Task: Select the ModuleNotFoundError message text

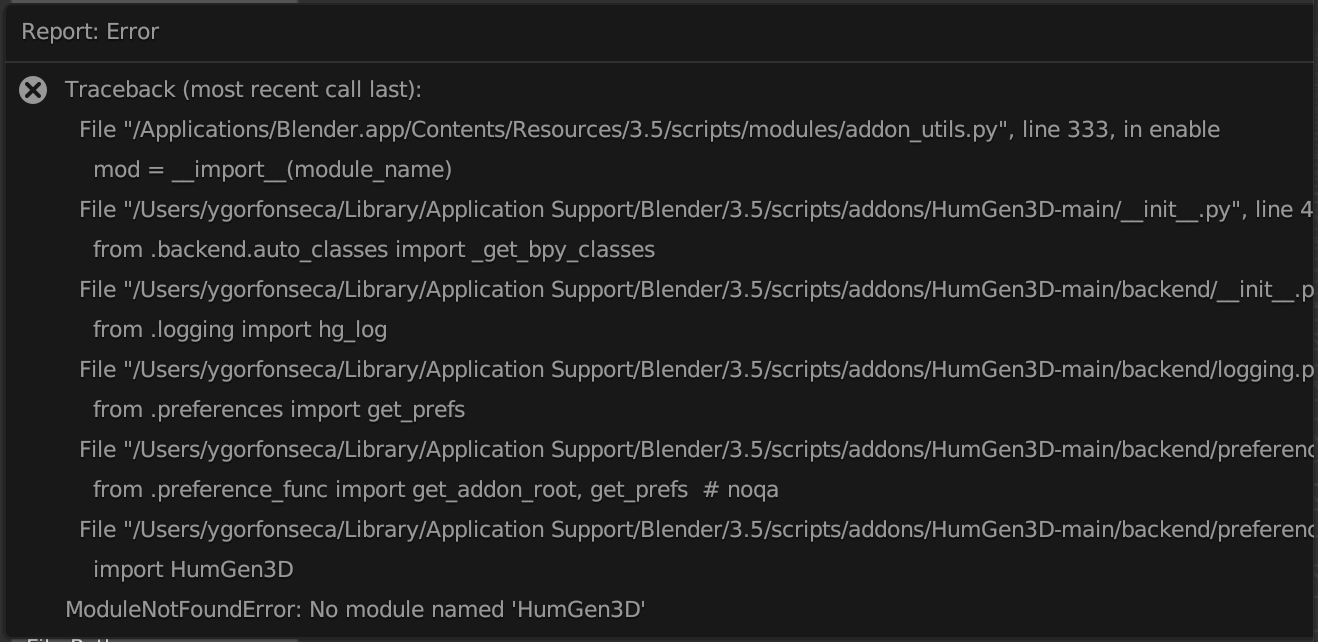Action: click(355, 608)
